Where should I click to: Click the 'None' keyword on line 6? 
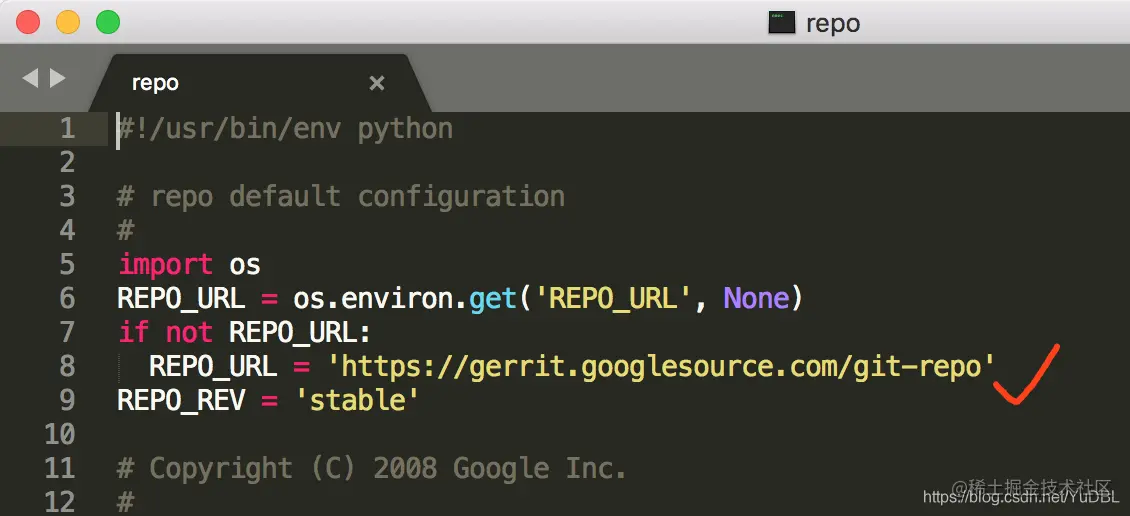(x=757, y=298)
